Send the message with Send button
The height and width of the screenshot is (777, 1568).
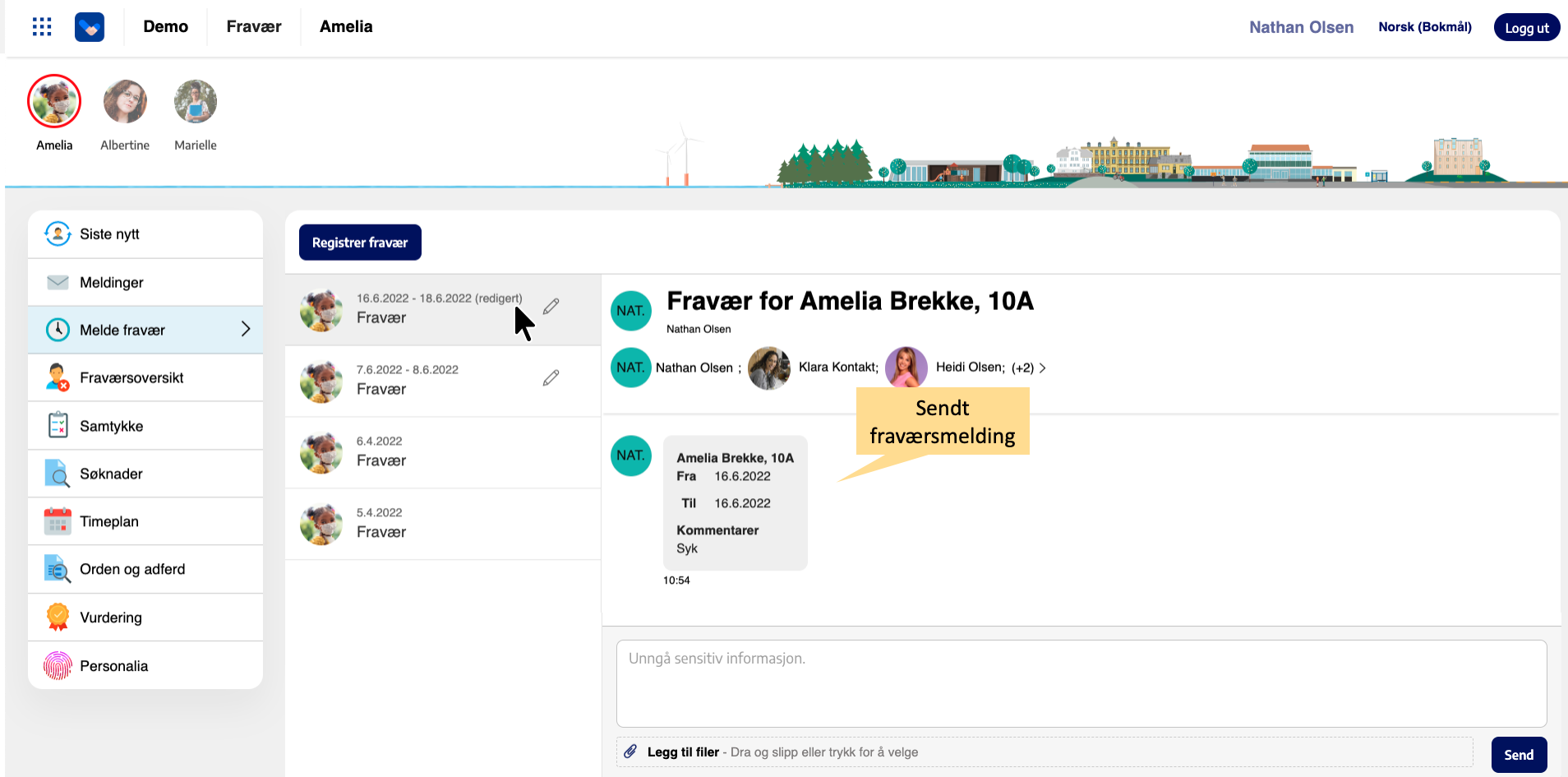click(1518, 755)
